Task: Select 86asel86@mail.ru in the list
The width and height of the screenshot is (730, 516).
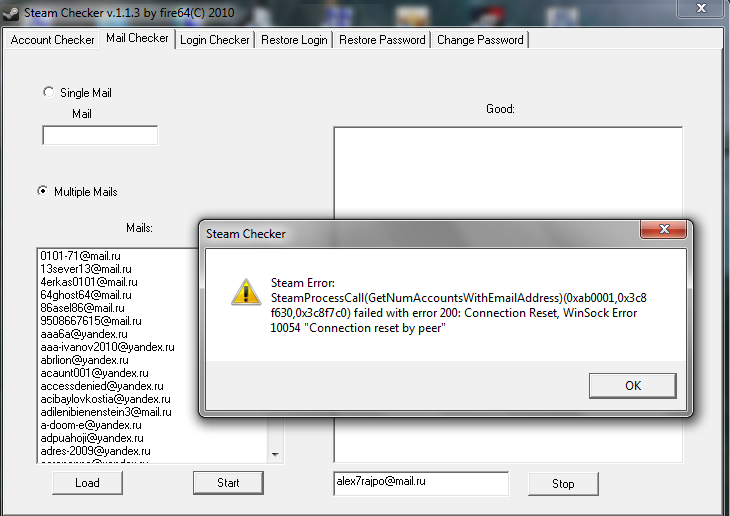Action: click(x=82, y=308)
